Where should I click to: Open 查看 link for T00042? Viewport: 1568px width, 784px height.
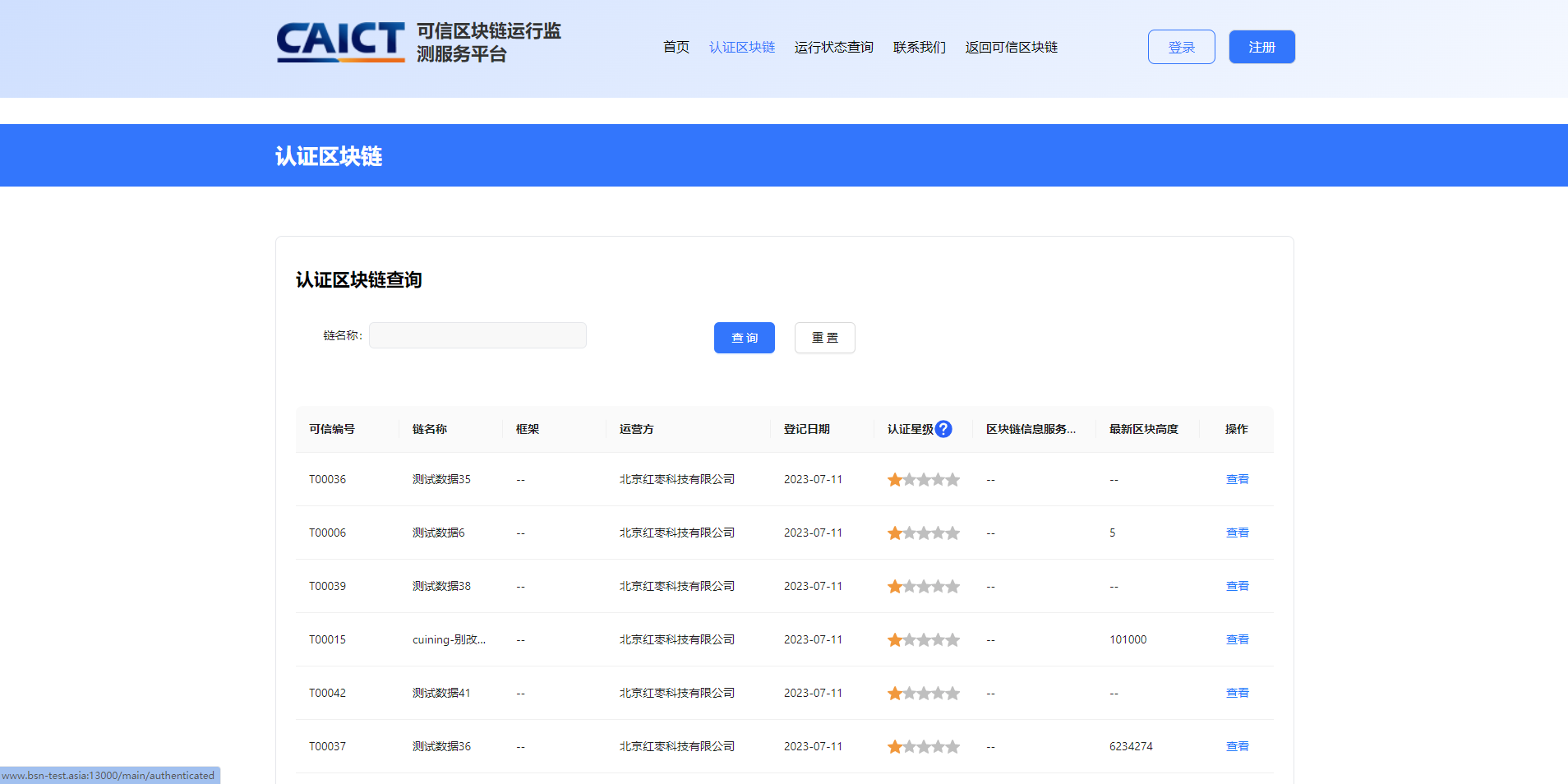1237,693
